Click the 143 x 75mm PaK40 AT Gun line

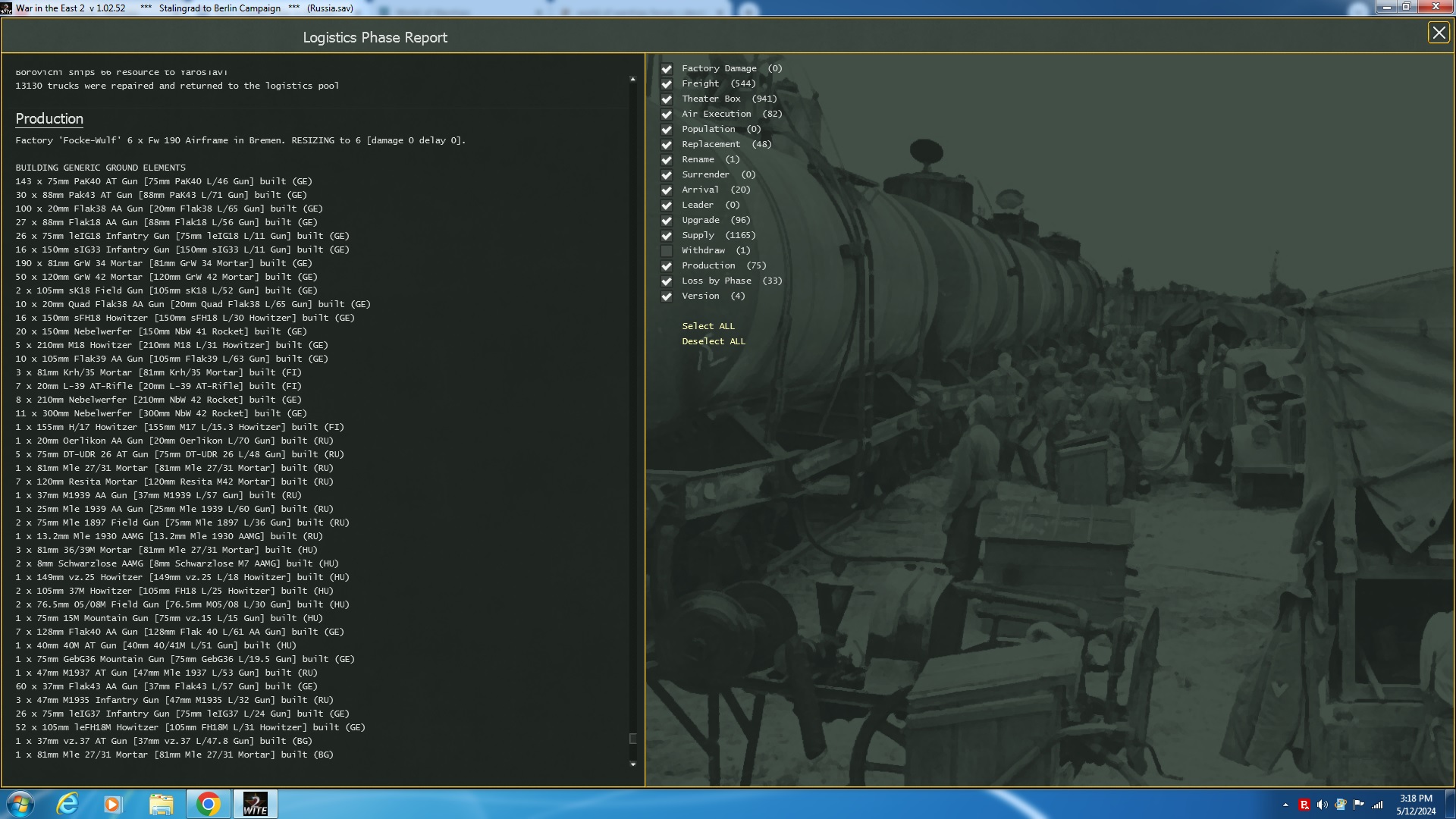point(164,181)
